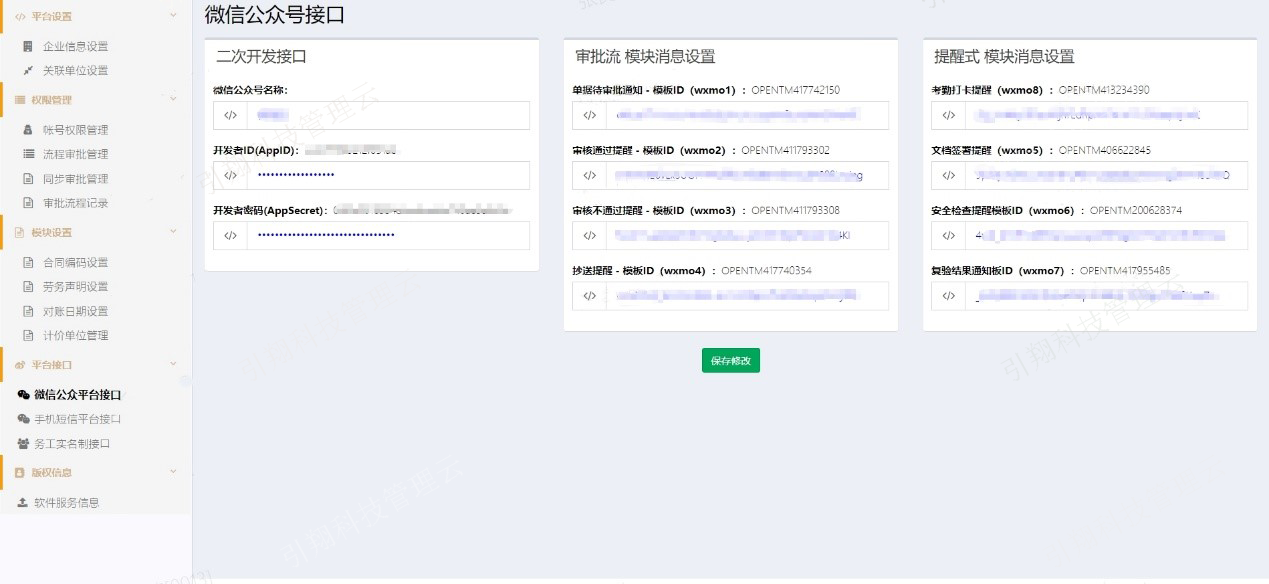Collapse the 权限管理 section chevron
The height and width of the screenshot is (584, 1269).
(173, 100)
